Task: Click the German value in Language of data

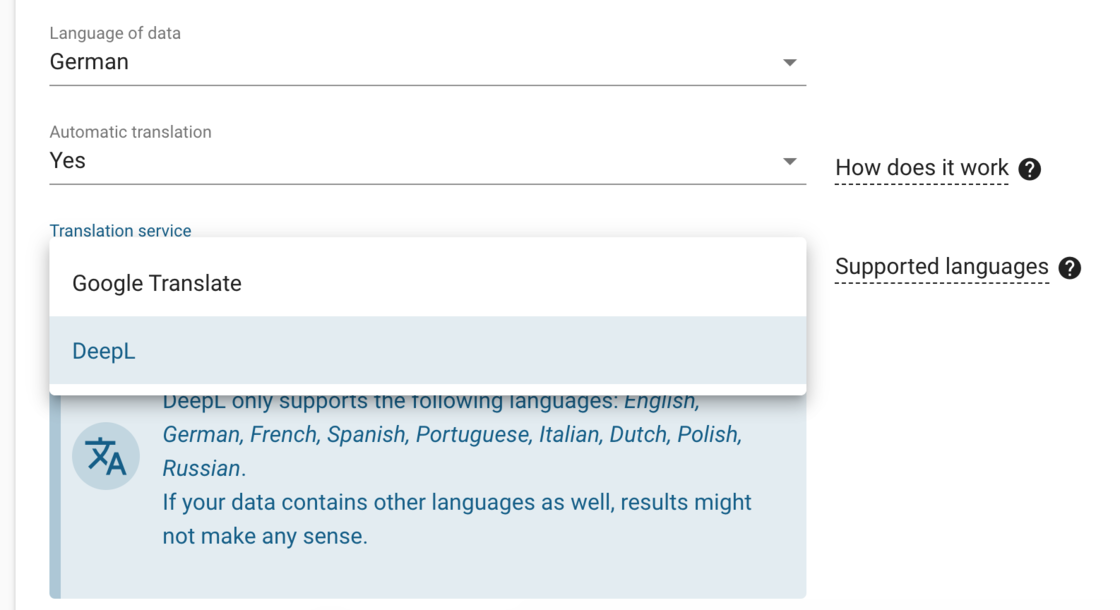Action: (89, 62)
